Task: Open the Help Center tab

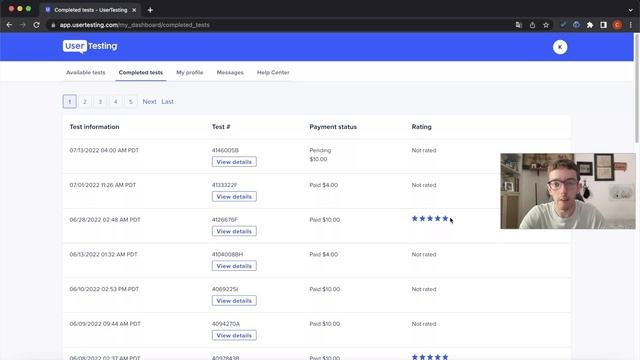Action: 273,73
